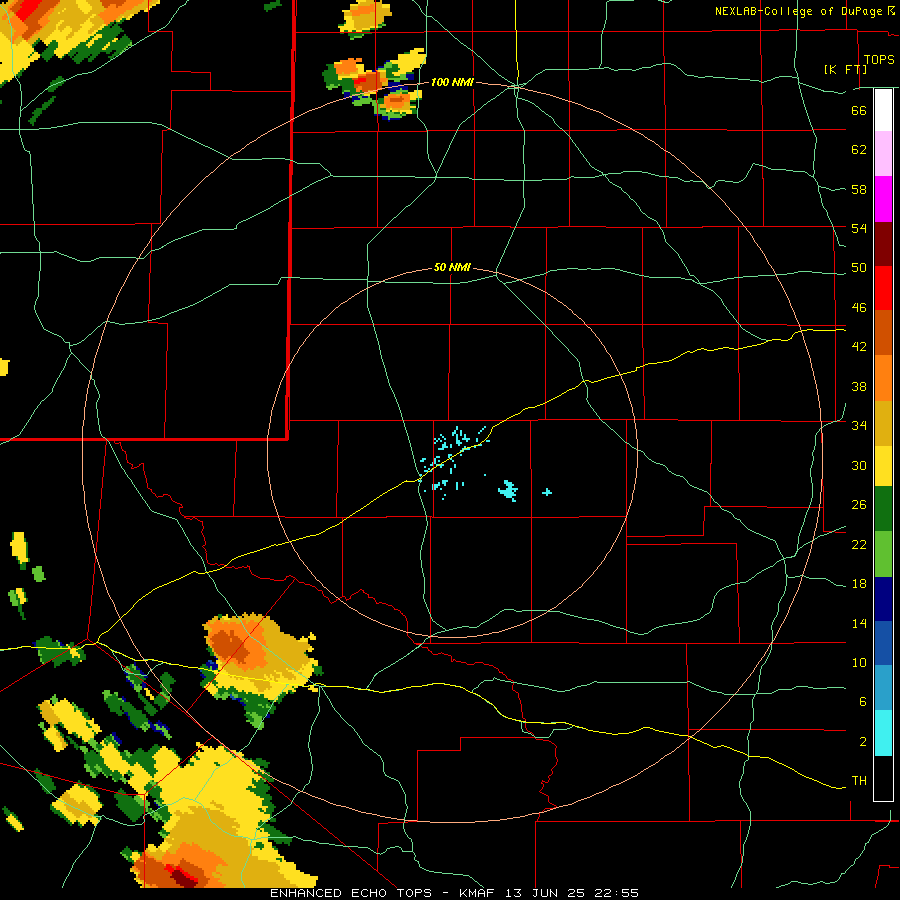Click the legend value "58"
This screenshot has width=900, height=900.
coord(859,190)
